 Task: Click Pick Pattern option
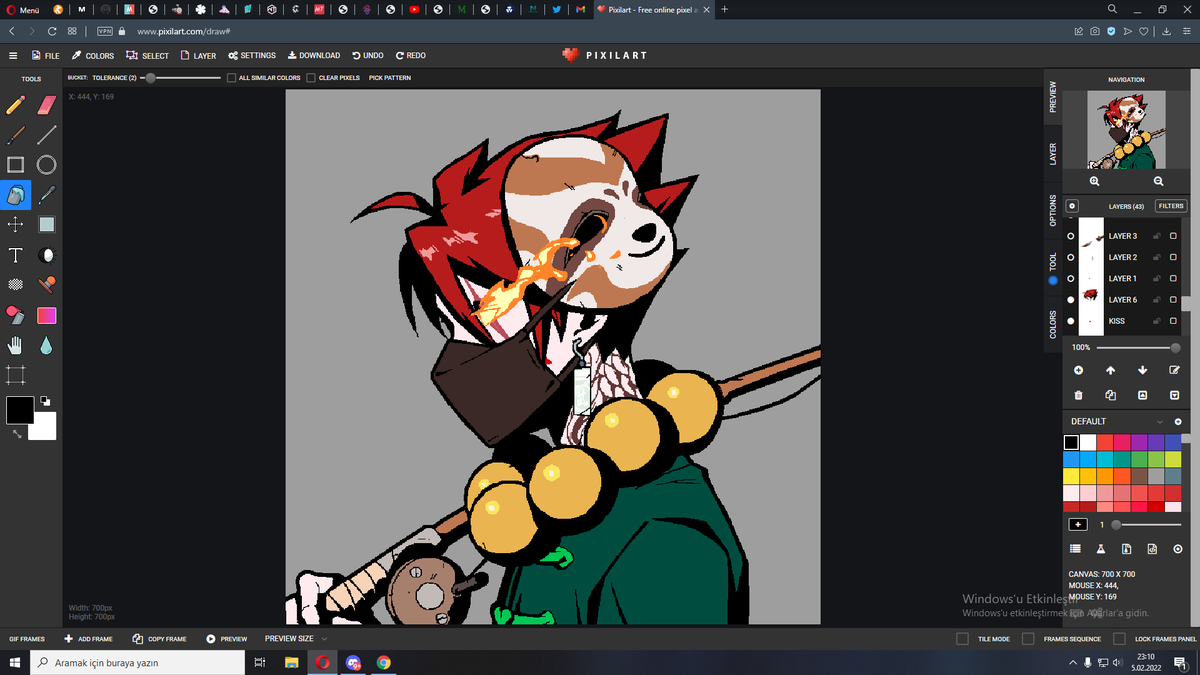pyautogui.click(x=390, y=78)
